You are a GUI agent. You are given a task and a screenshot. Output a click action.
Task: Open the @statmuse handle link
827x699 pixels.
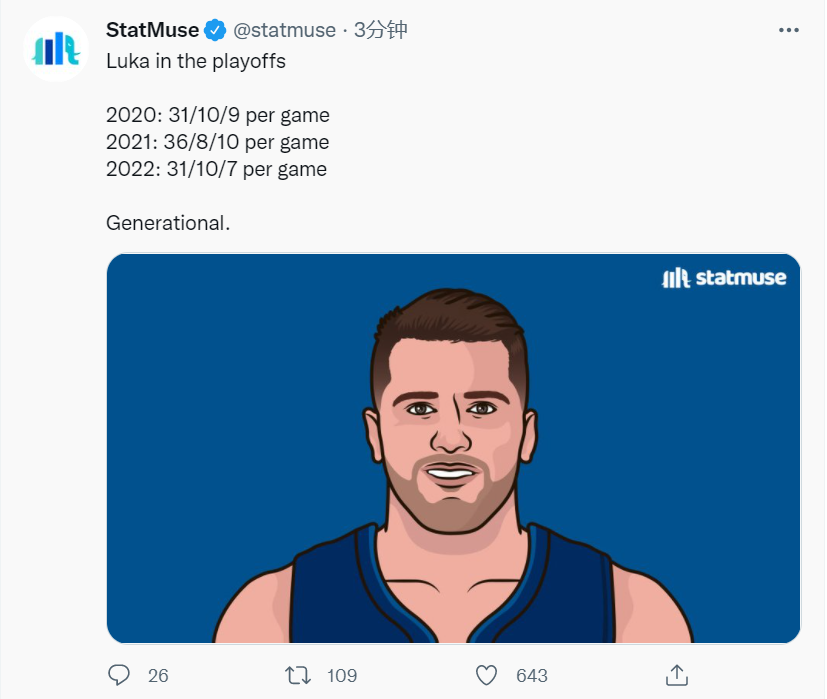tap(284, 31)
